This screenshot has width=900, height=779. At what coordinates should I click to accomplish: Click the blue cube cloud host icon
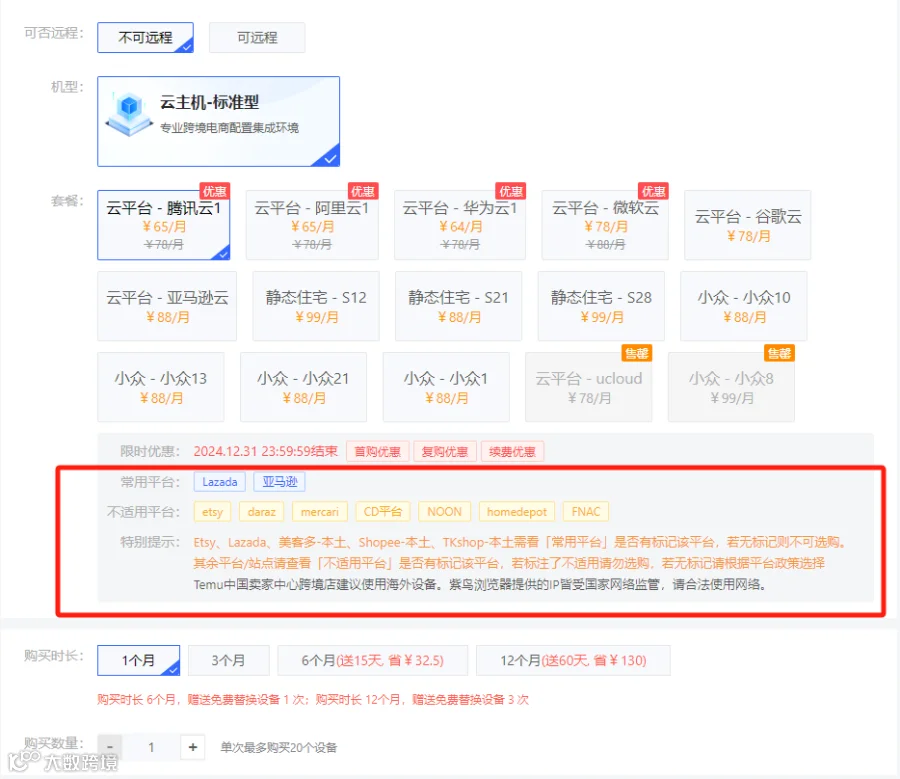pyautogui.click(x=129, y=114)
